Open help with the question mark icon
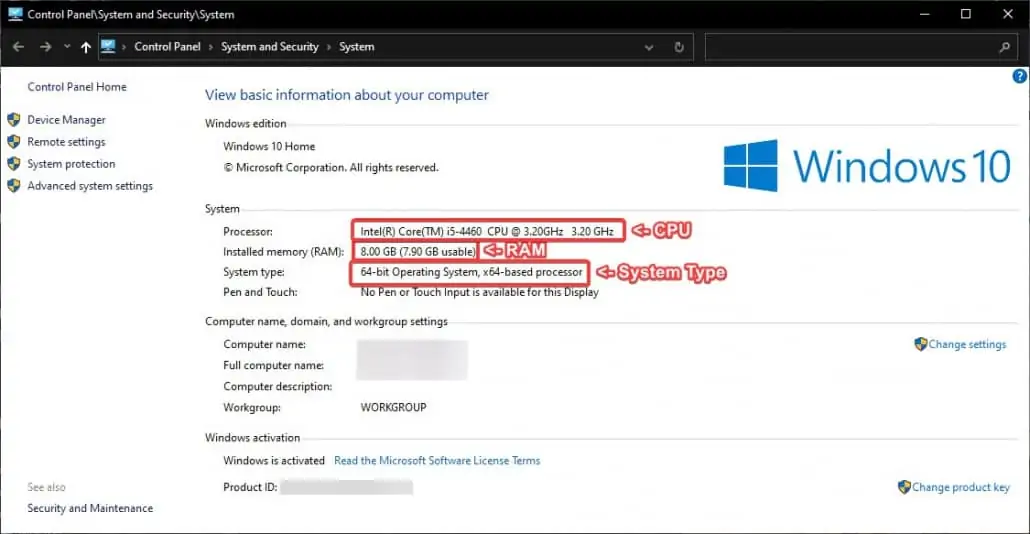The width and height of the screenshot is (1030, 534). (1019, 76)
